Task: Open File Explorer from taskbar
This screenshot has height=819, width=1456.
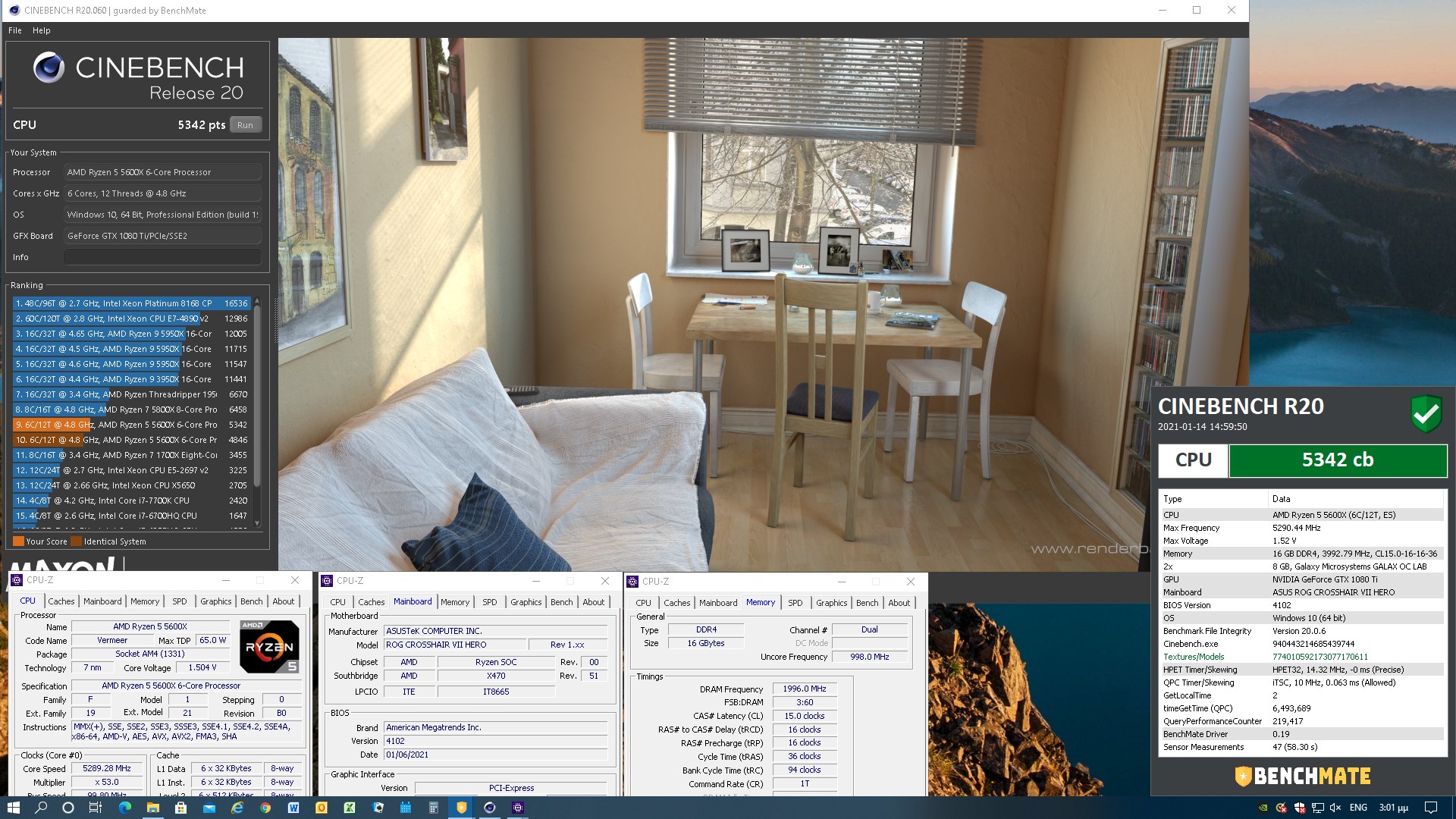Action: point(152,808)
